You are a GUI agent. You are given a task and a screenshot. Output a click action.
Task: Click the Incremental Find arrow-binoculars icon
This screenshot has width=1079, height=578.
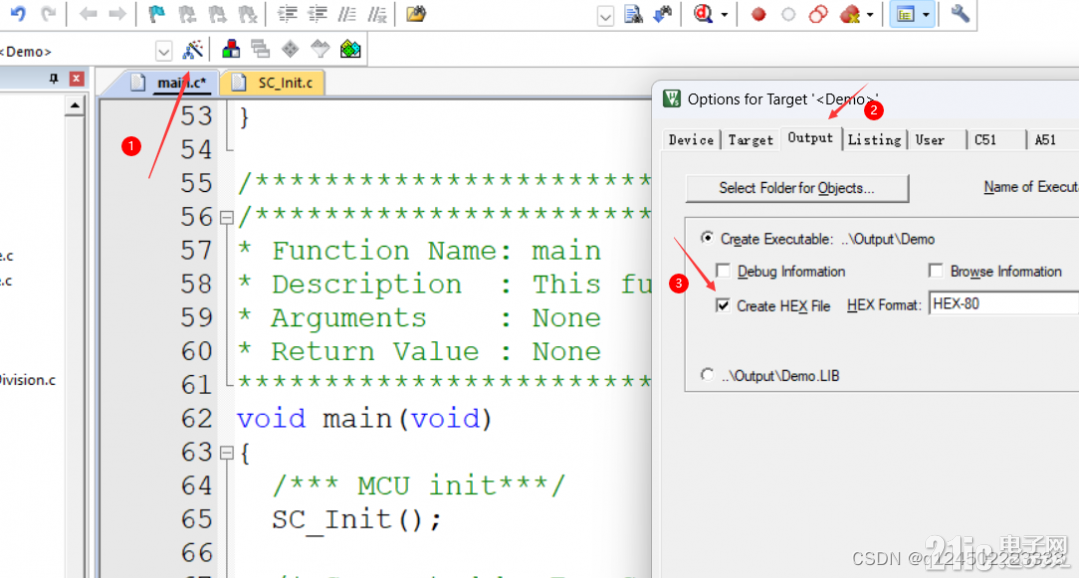663,14
